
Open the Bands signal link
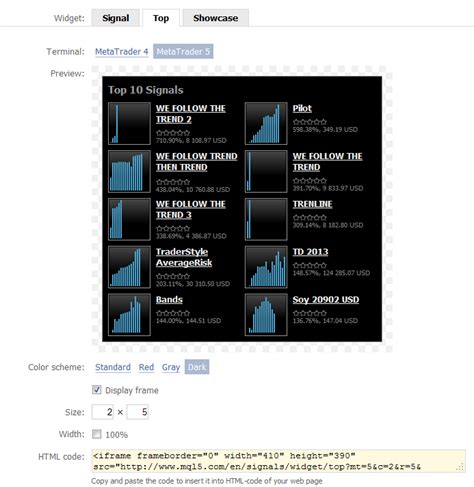169,299
